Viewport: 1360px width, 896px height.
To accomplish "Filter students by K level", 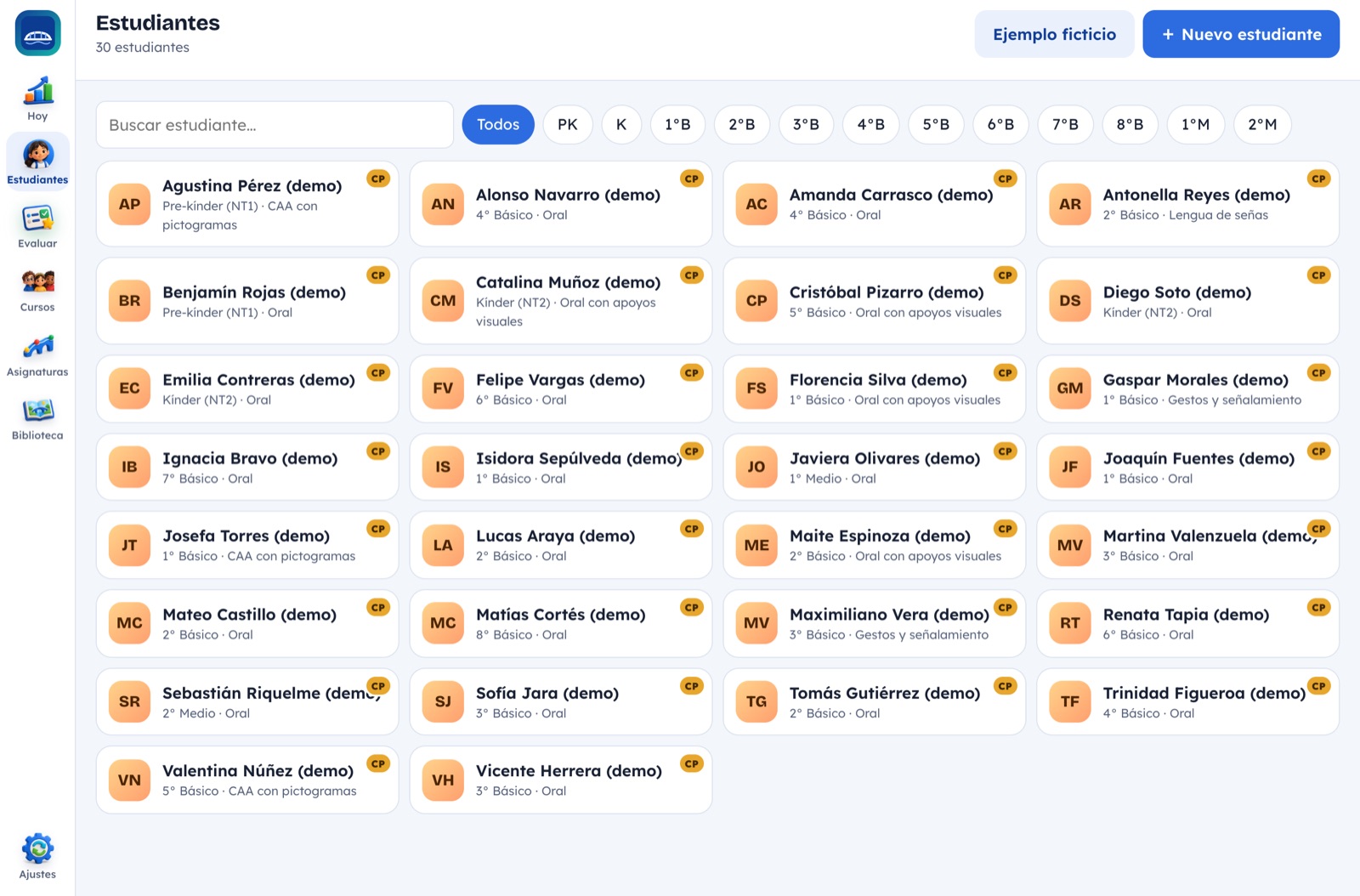I will (x=621, y=125).
